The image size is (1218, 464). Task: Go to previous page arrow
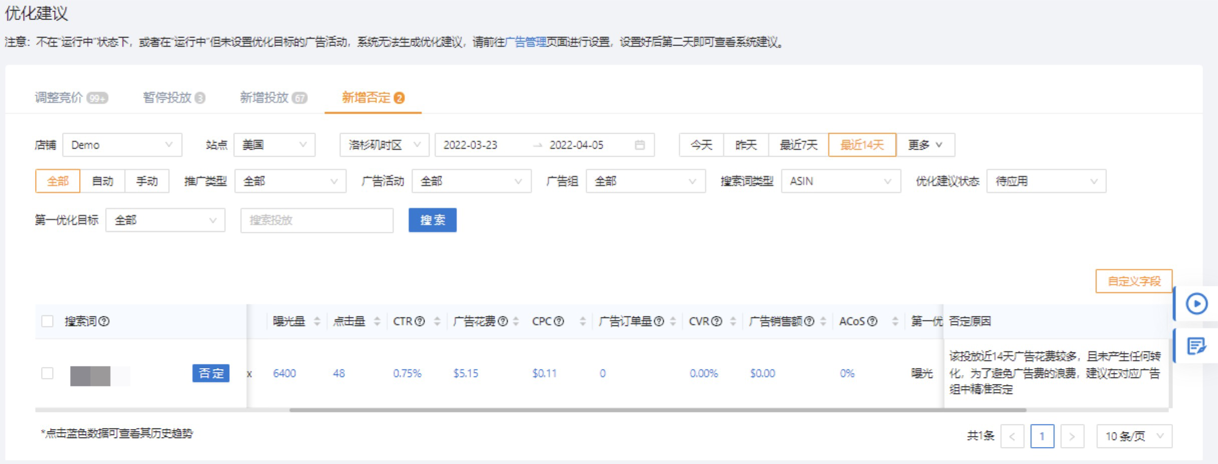click(x=1012, y=436)
